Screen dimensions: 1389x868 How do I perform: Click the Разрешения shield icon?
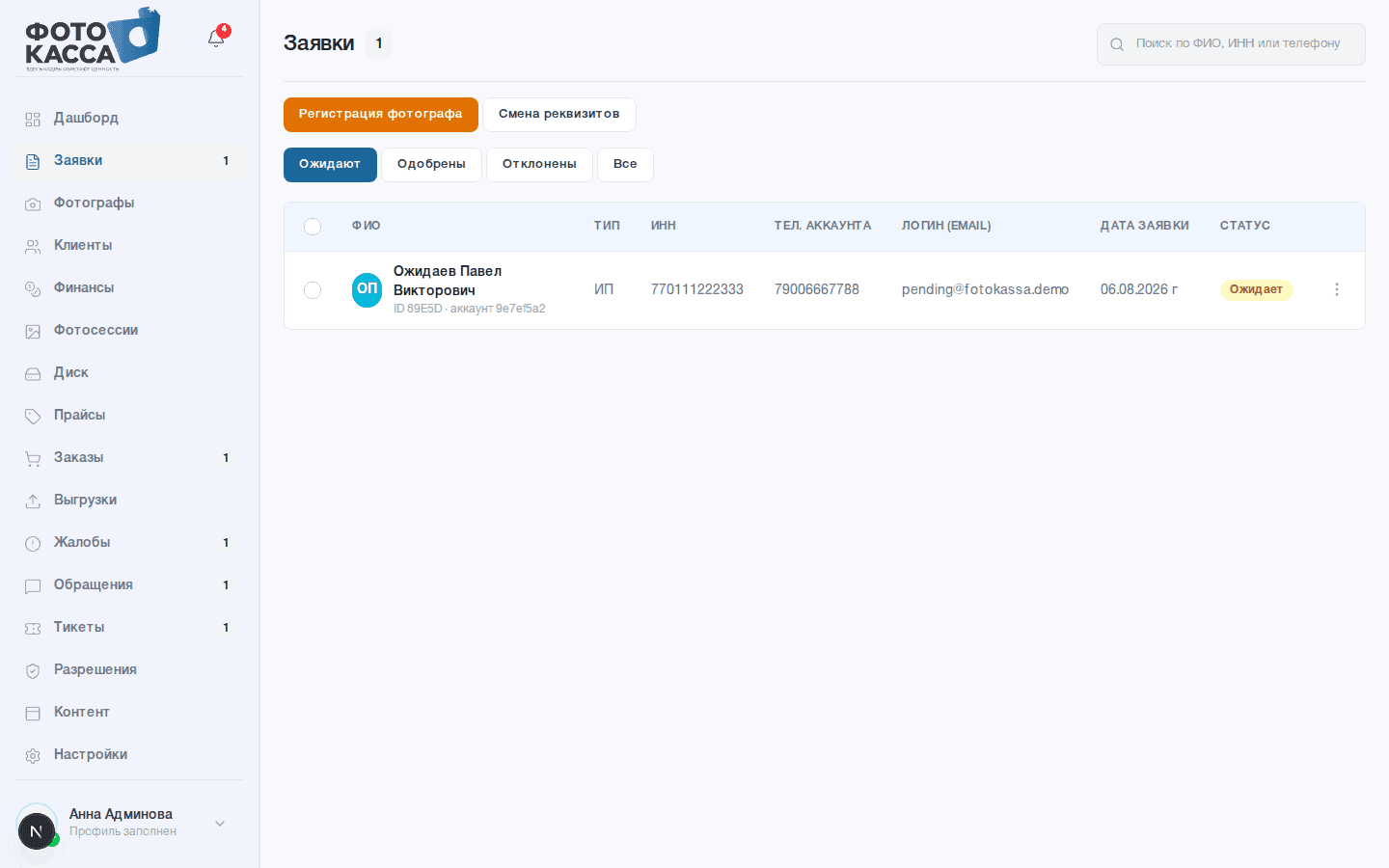(x=33, y=670)
